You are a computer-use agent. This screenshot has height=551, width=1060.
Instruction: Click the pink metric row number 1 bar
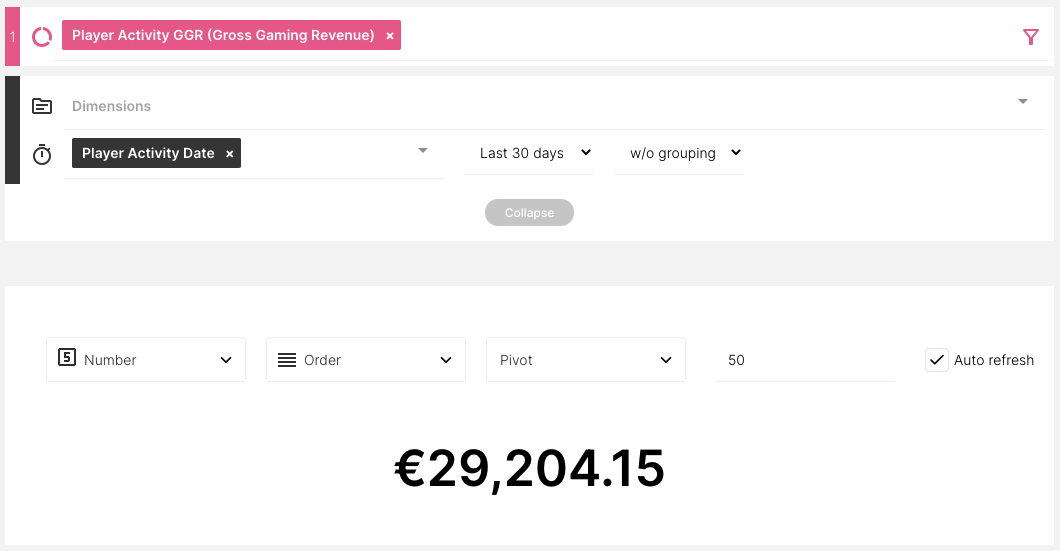[12, 37]
